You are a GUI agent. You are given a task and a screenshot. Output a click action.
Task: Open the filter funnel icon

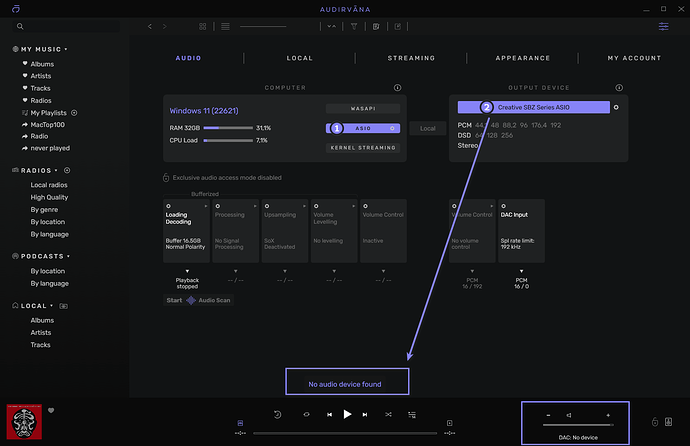(354, 26)
